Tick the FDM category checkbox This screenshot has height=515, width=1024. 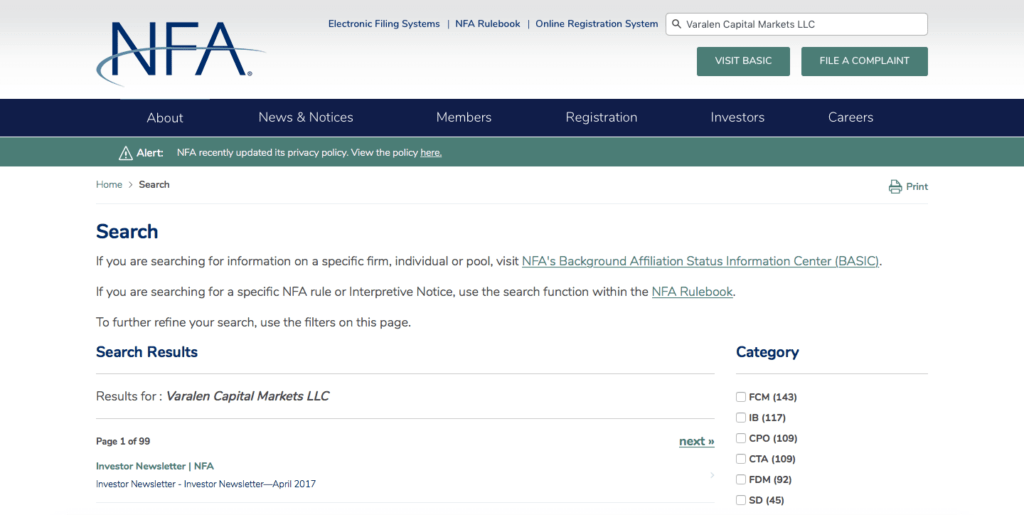[741, 480]
